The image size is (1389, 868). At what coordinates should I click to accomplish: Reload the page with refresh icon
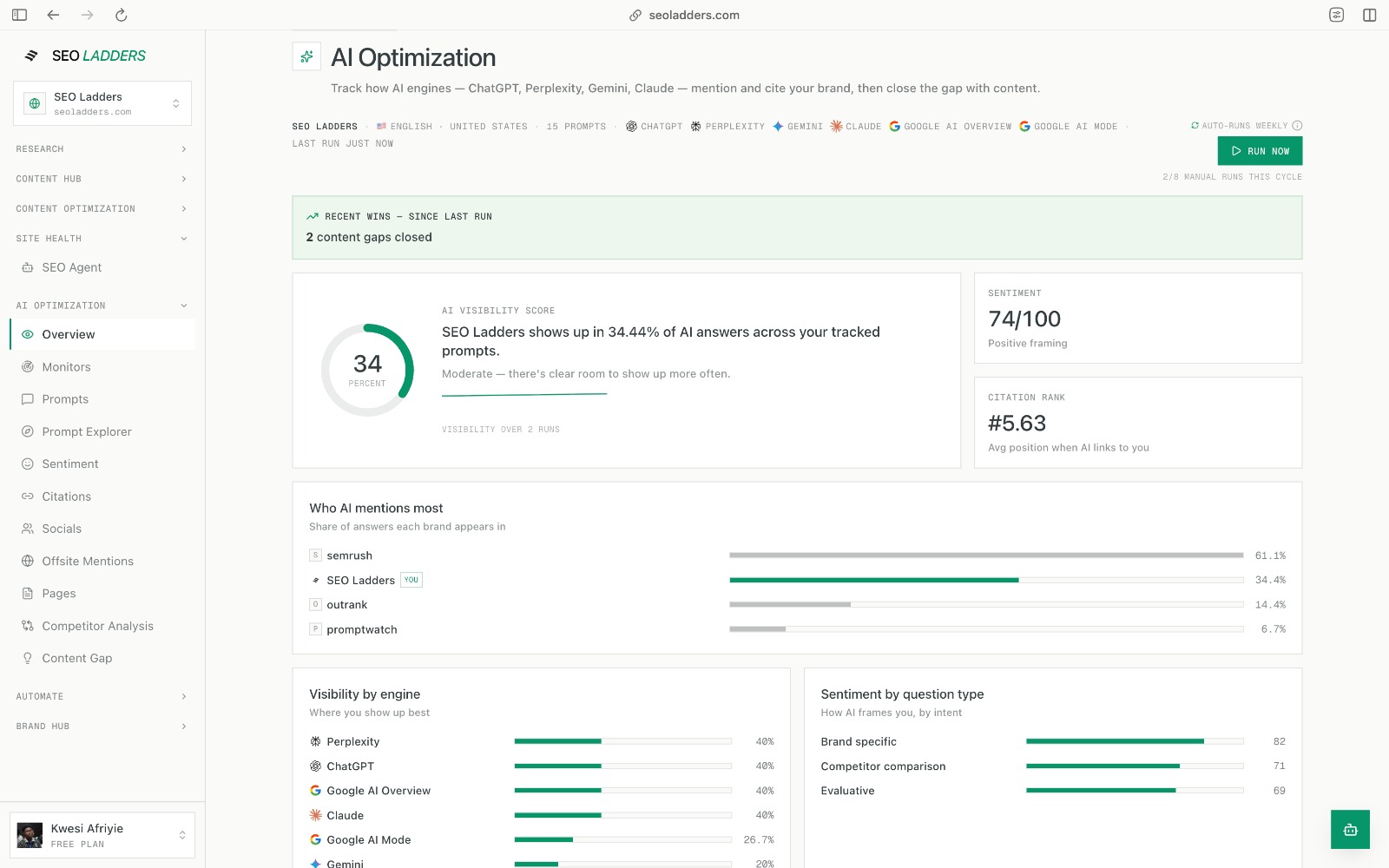(122, 15)
